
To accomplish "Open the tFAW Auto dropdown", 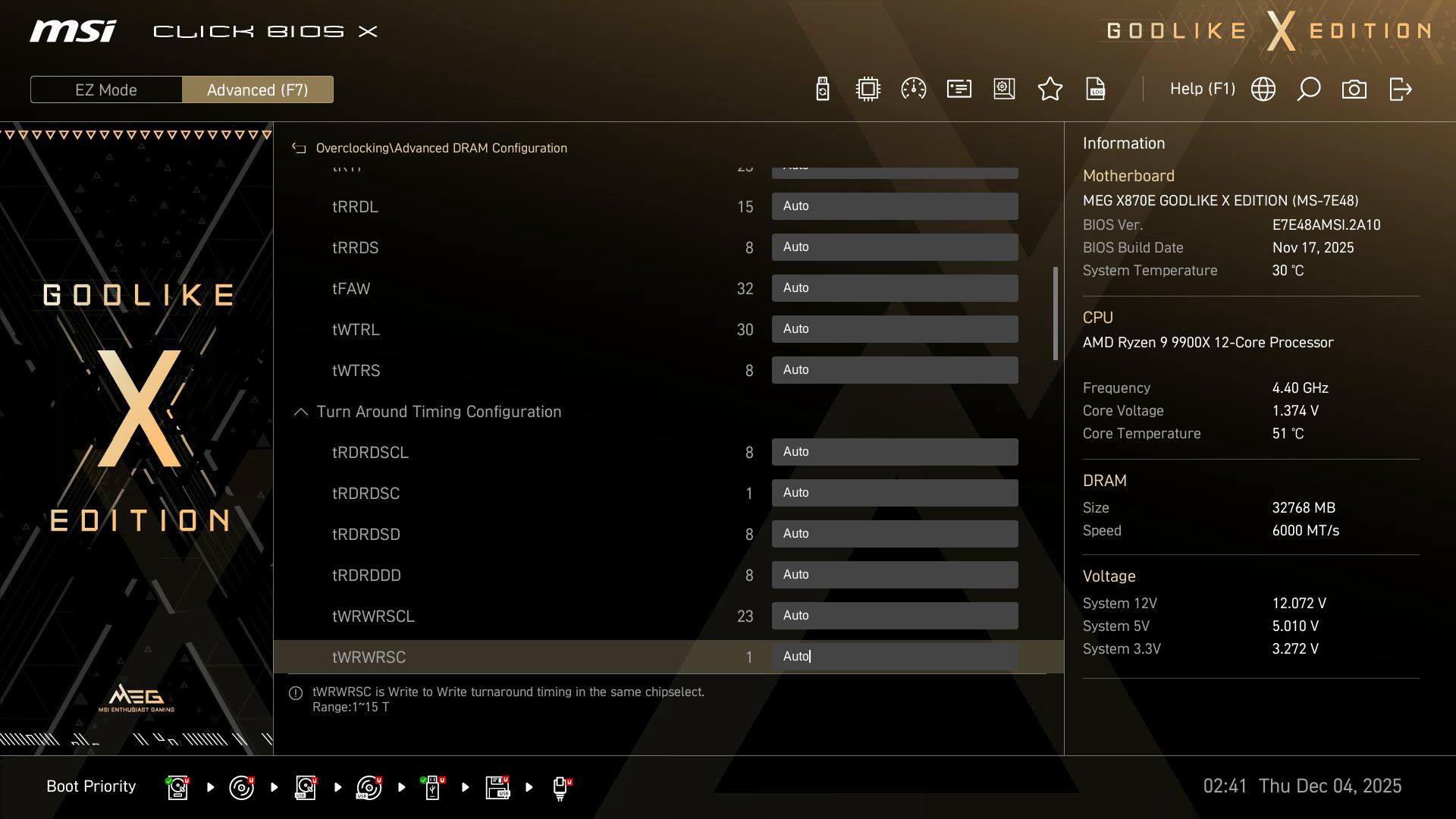I will coord(895,287).
